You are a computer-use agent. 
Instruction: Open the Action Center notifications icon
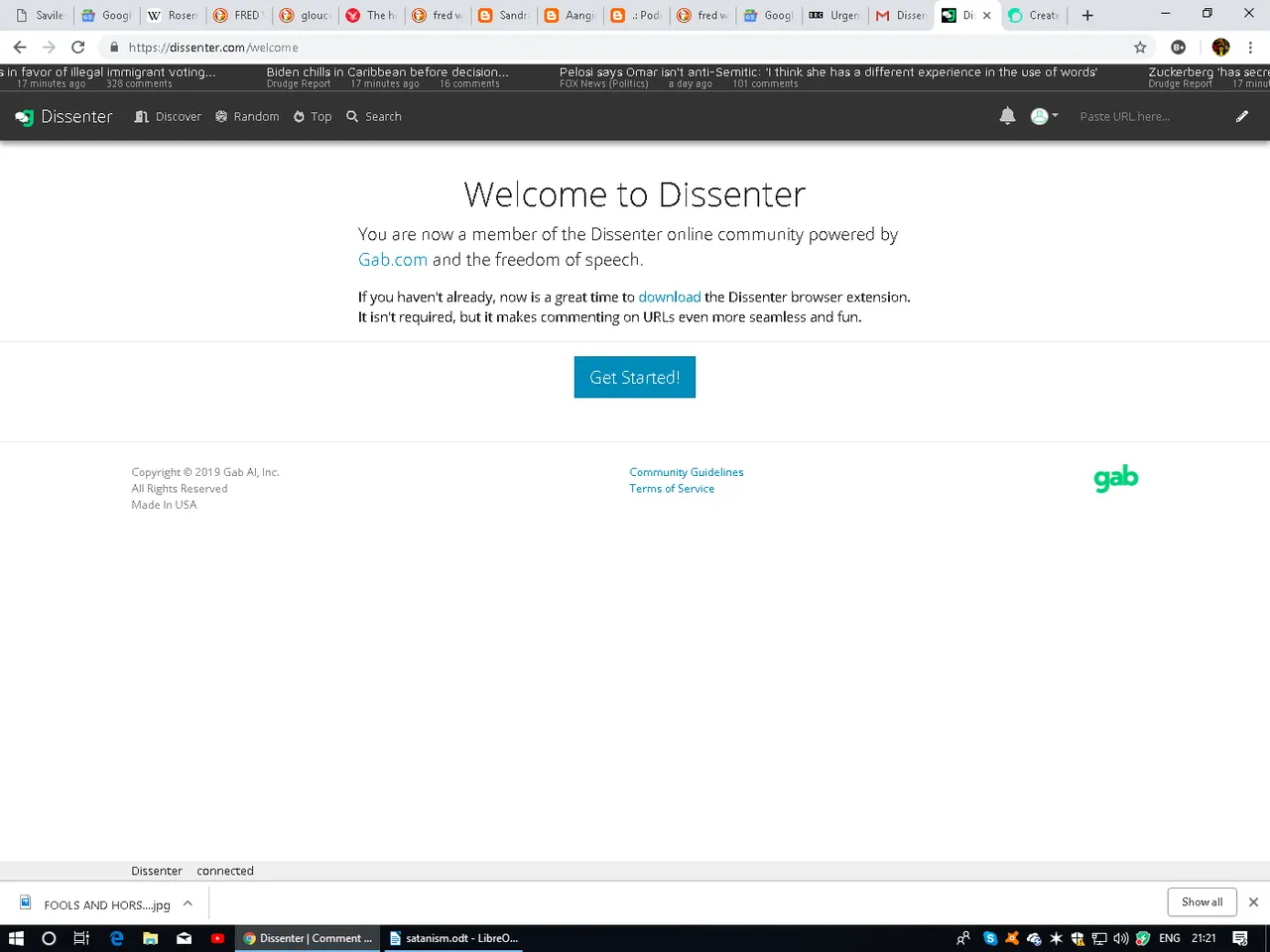click(1240, 938)
